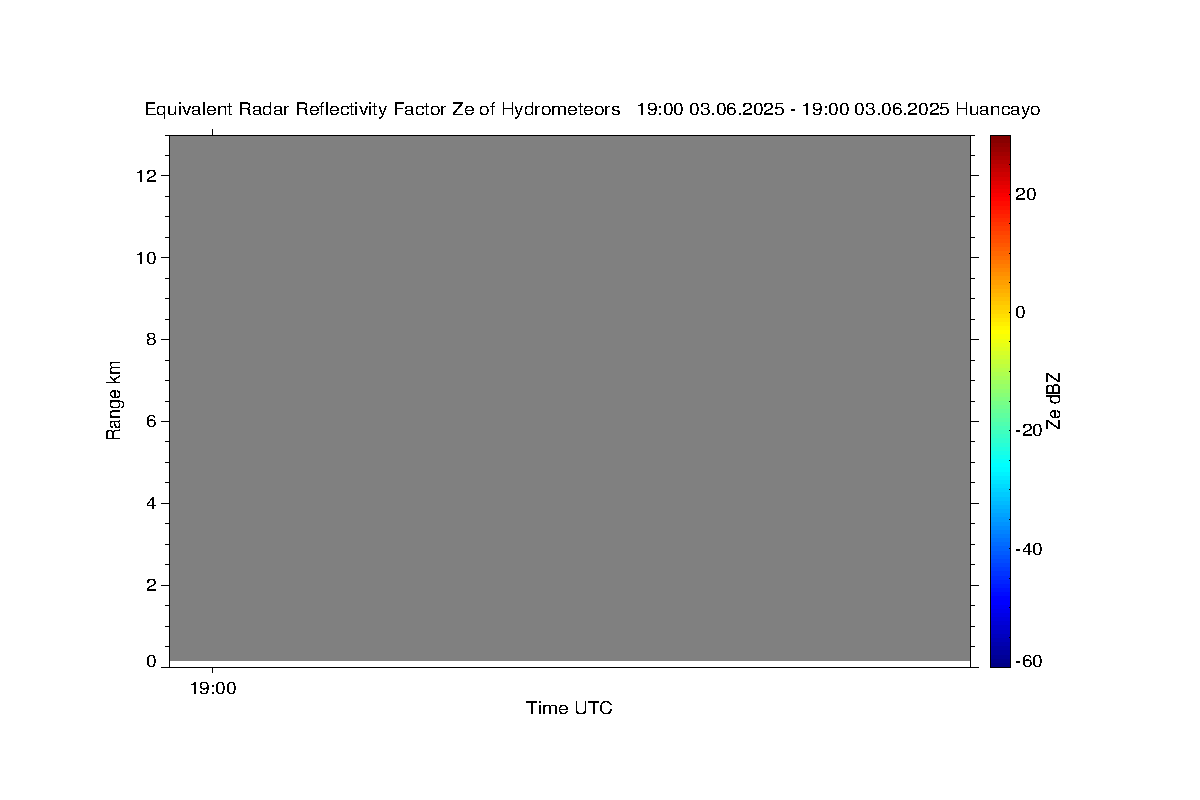
Task: Click the gray reflectivity plot area
Action: click(570, 398)
